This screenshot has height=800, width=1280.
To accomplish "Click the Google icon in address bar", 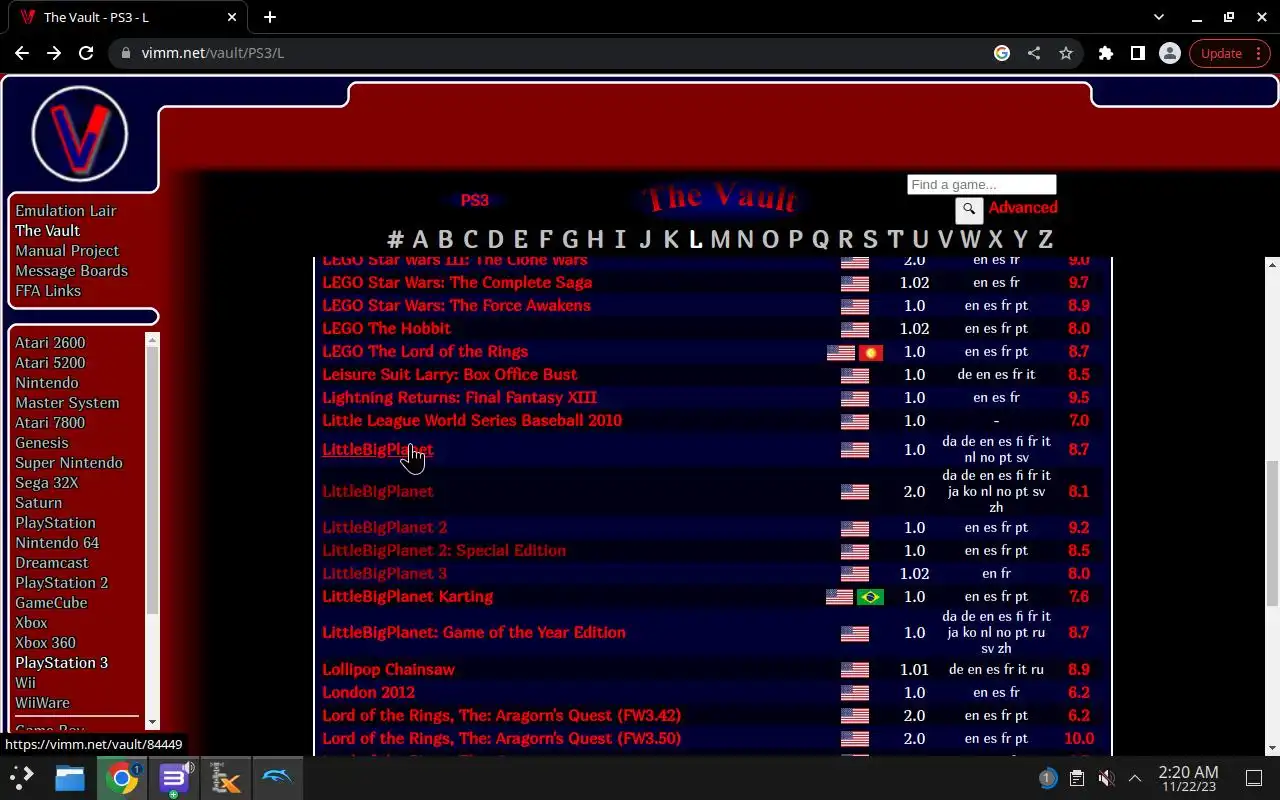I will (1002, 53).
